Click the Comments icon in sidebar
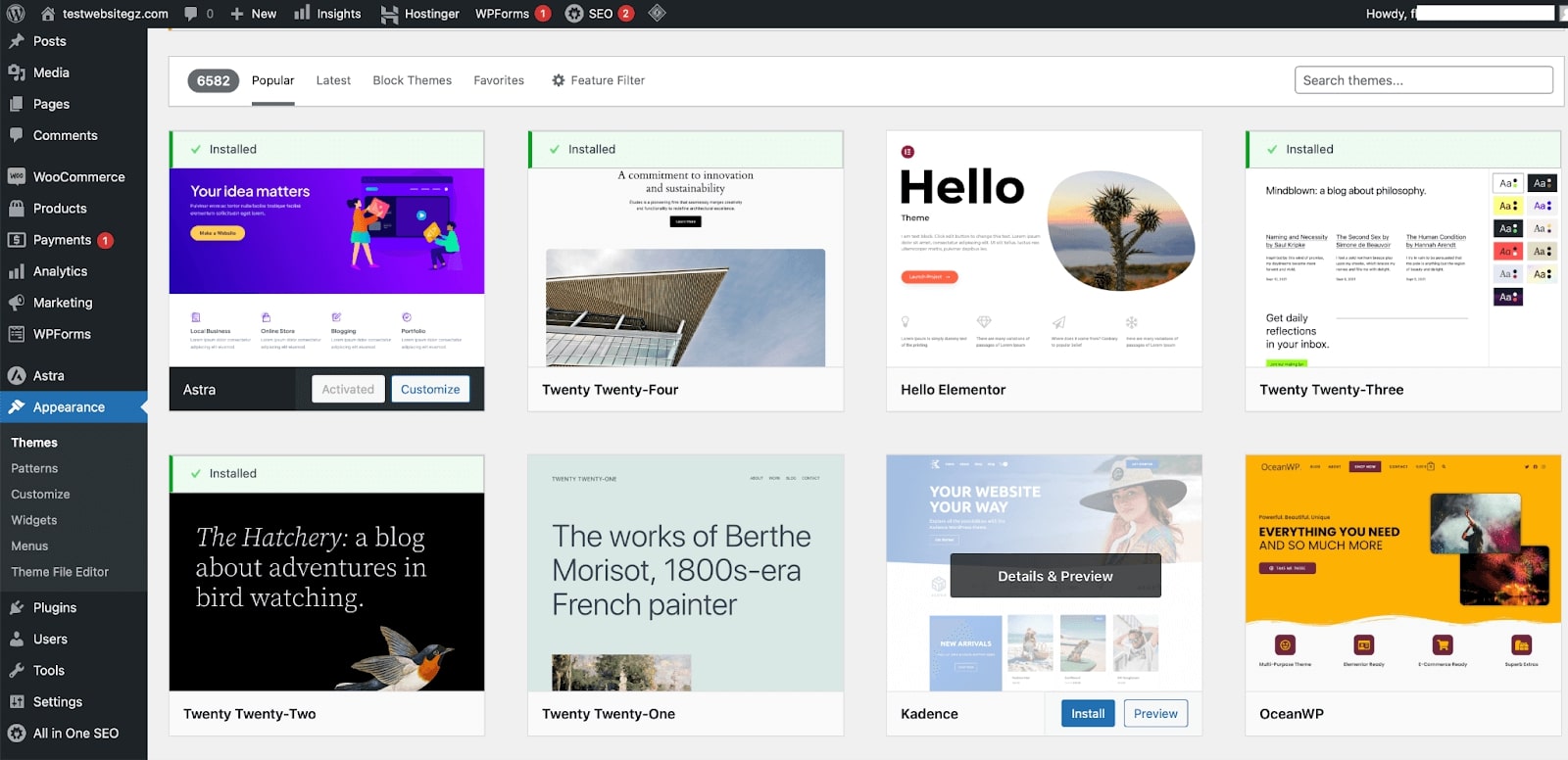The image size is (1568, 760). coord(17,135)
